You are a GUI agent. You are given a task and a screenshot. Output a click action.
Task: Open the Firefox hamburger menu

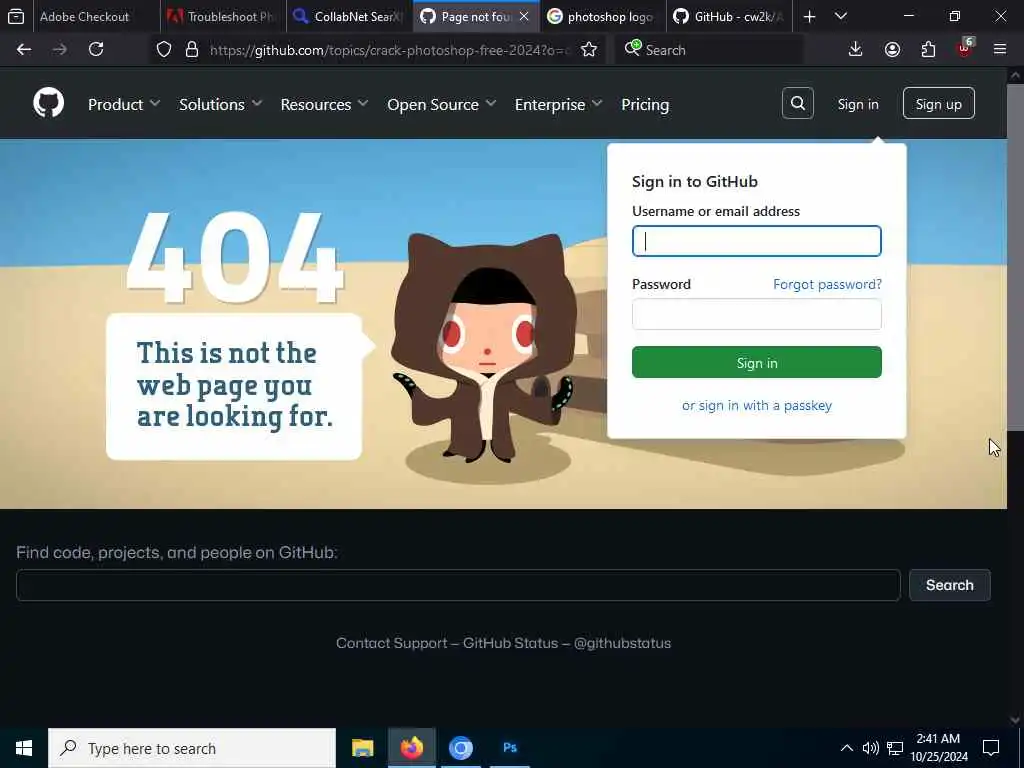point(1000,50)
